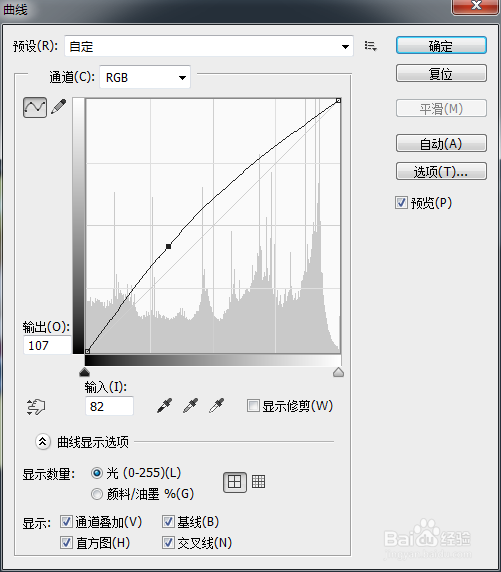Activate the on-image adjustment hand tool
This screenshot has height=572, width=501.
click(x=36, y=406)
